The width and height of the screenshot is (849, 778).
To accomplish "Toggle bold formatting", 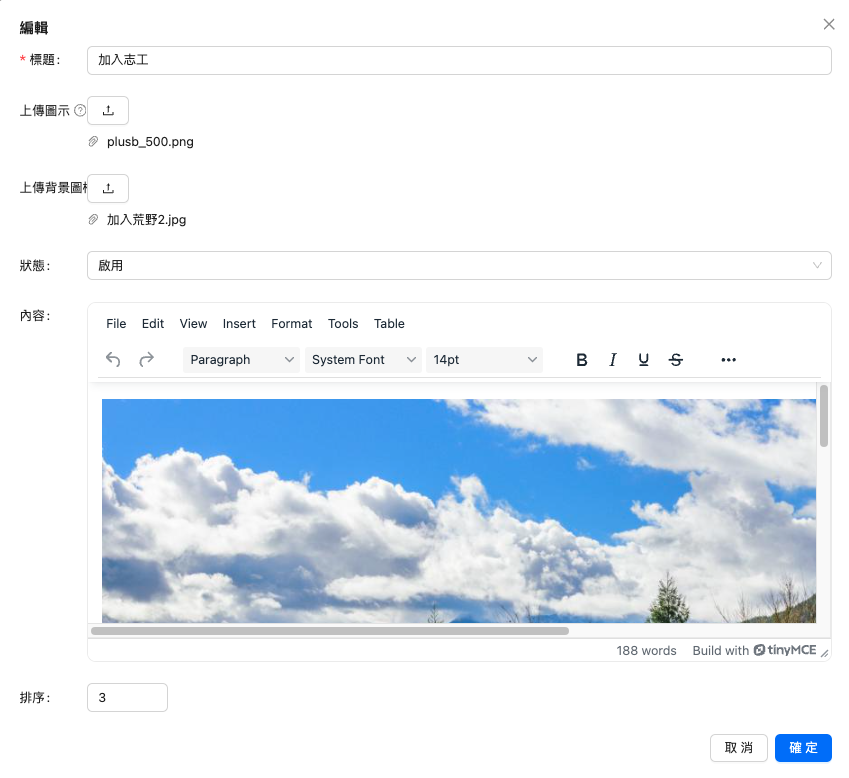I will pyautogui.click(x=582, y=360).
